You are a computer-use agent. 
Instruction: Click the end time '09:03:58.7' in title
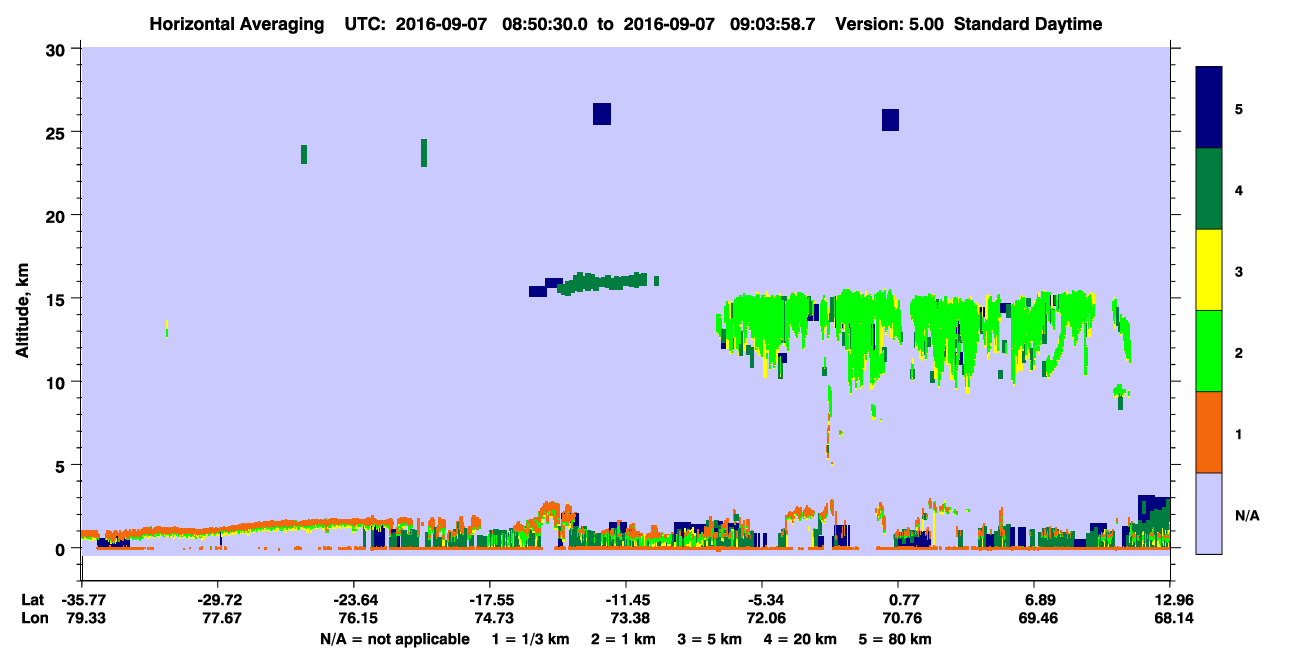pos(770,24)
